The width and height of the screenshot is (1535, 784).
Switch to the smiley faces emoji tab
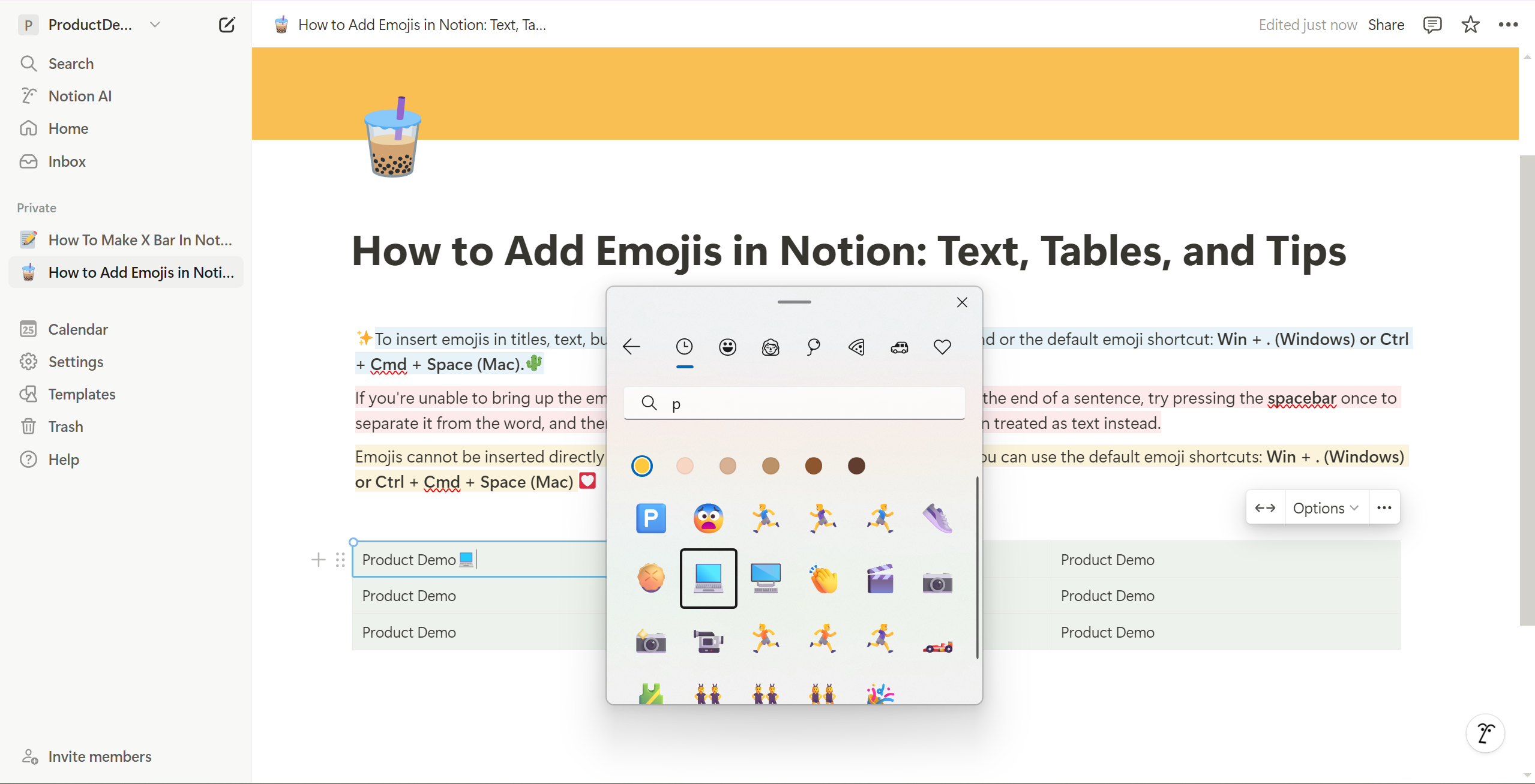pos(727,347)
